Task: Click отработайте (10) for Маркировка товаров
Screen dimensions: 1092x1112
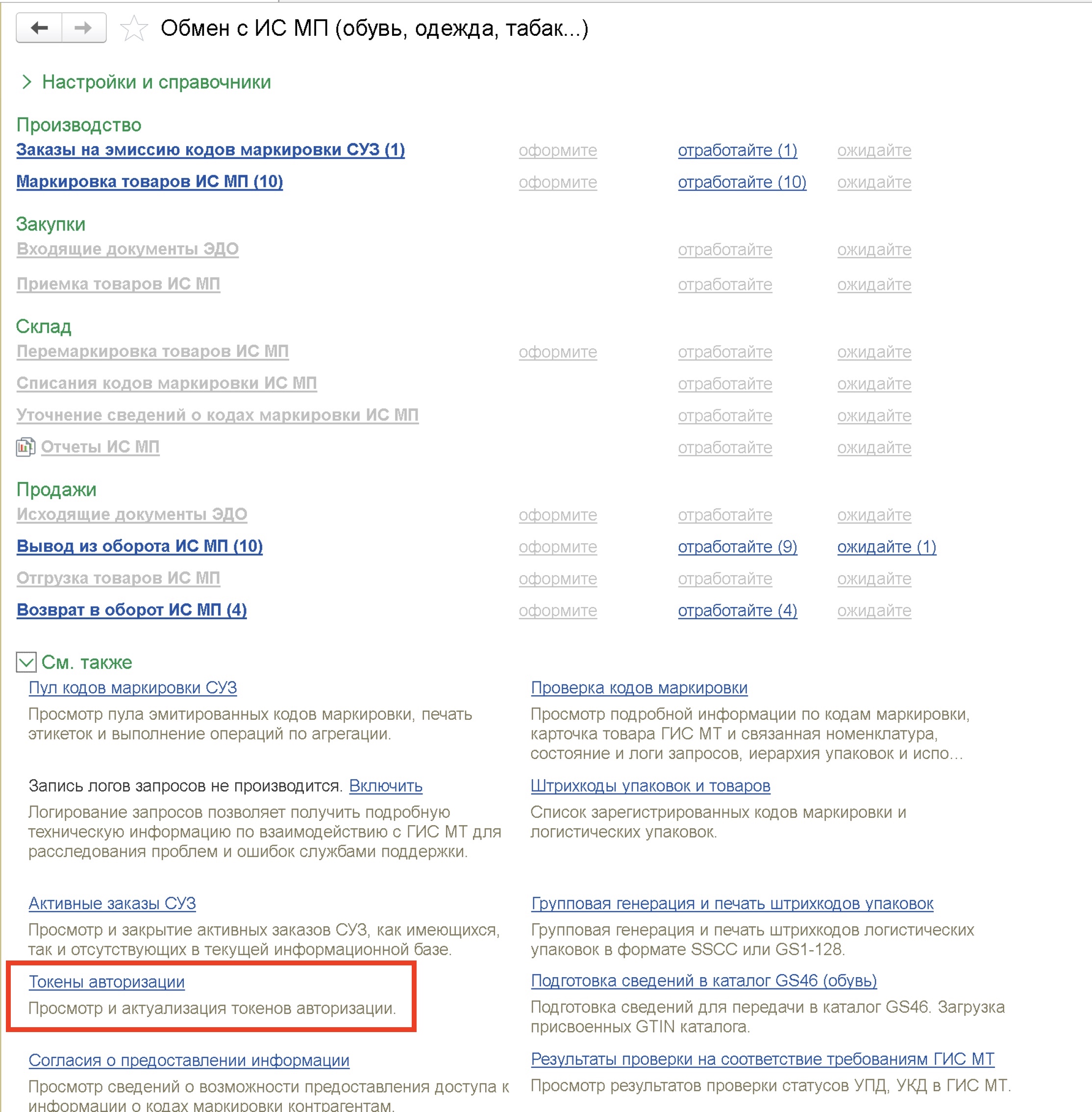Action: (742, 182)
